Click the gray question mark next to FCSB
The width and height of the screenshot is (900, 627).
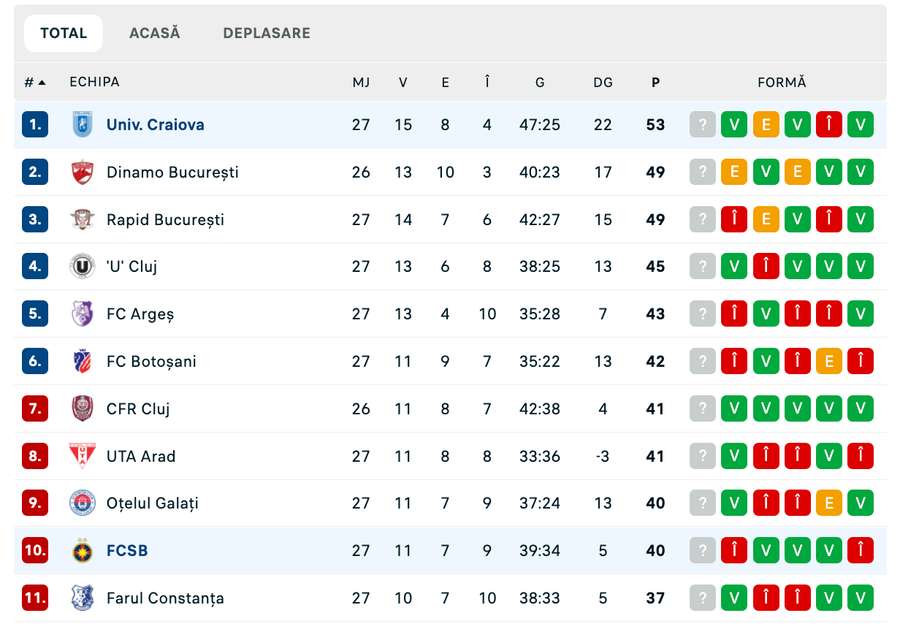[x=703, y=551]
